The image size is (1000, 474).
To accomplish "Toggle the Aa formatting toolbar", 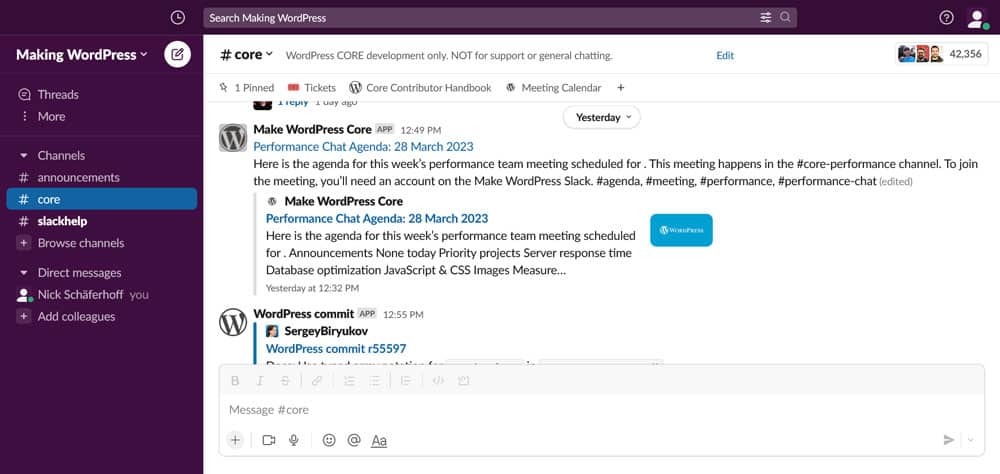I will click(379, 440).
